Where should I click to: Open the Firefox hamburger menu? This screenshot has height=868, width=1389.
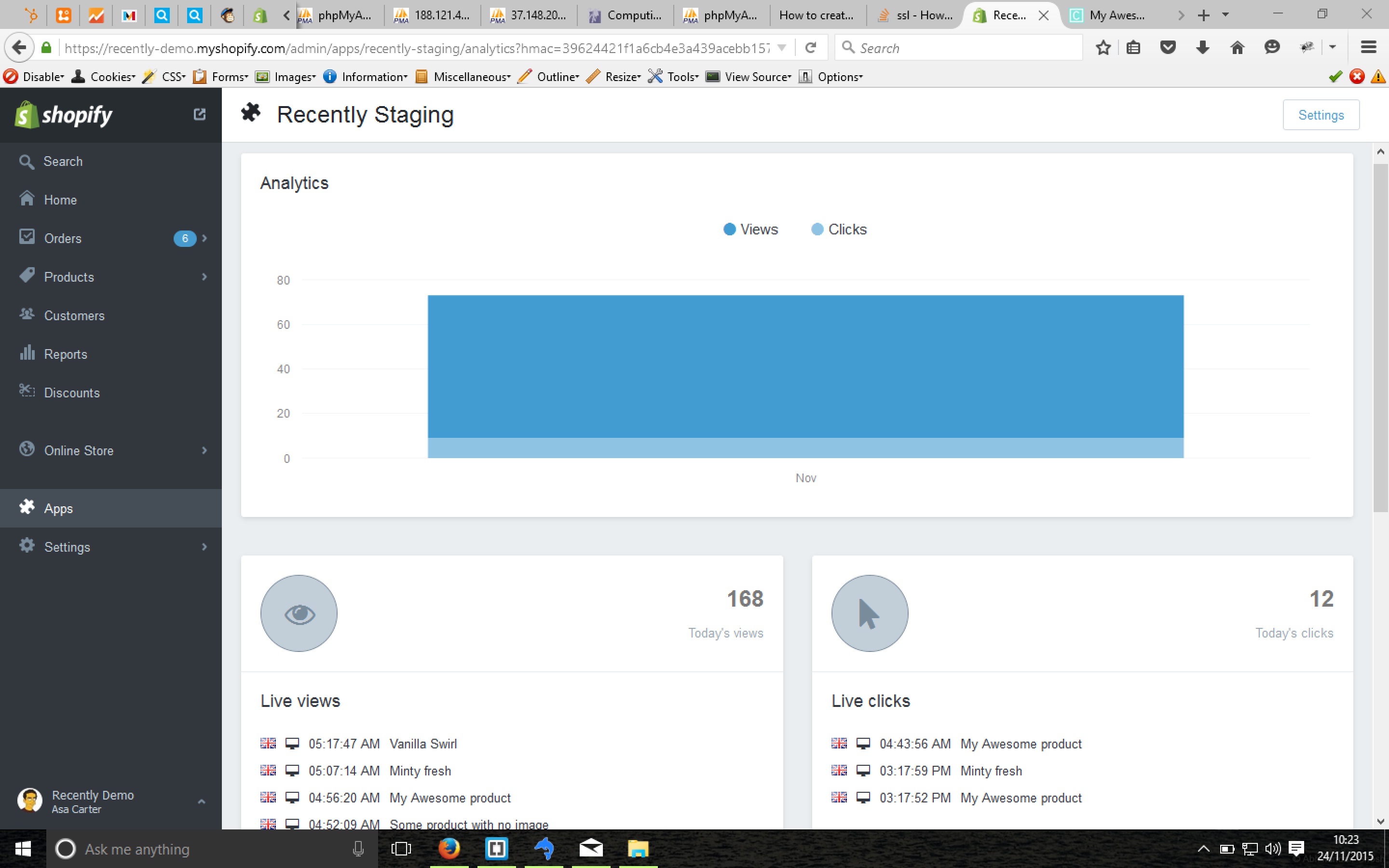[x=1368, y=48]
